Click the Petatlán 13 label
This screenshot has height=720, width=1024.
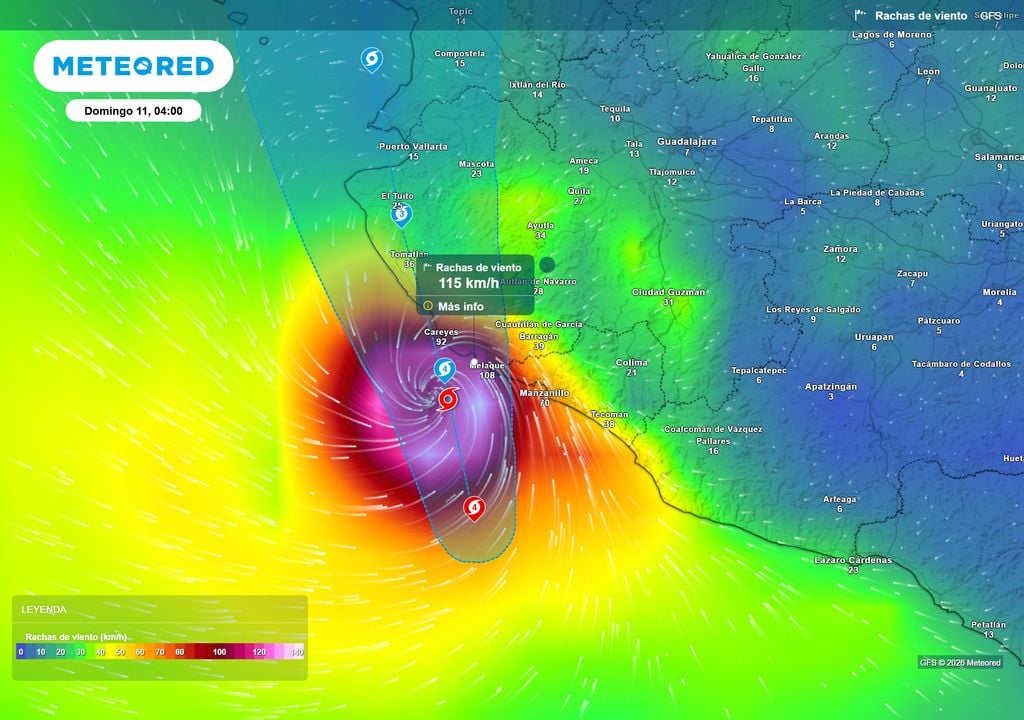point(989,629)
